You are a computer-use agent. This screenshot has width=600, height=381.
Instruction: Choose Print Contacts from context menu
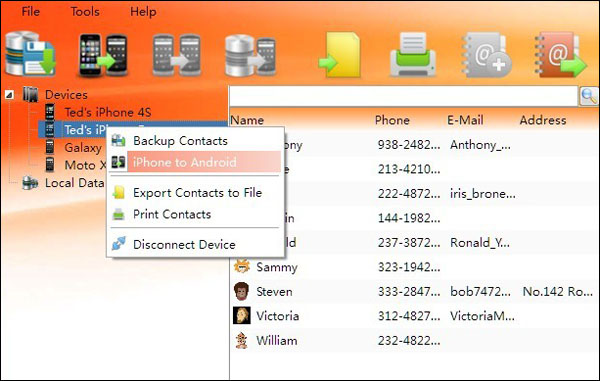pyautogui.click(x=195, y=214)
